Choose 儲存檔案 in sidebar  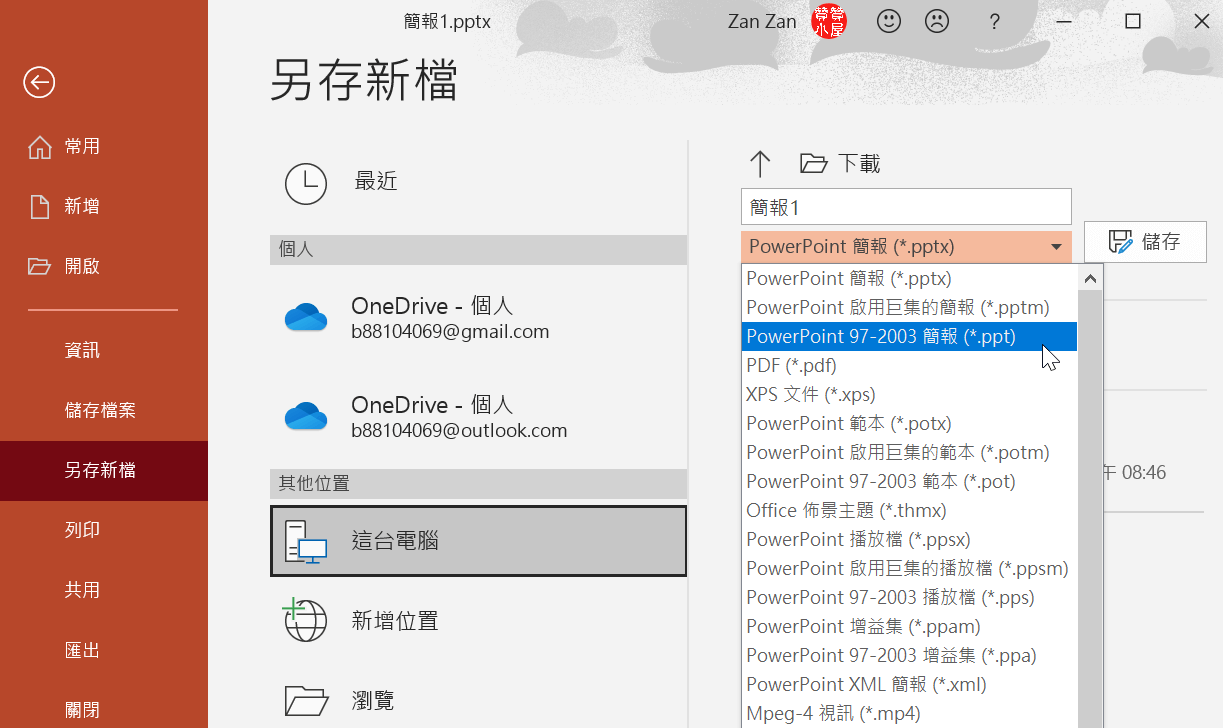(104, 411)
